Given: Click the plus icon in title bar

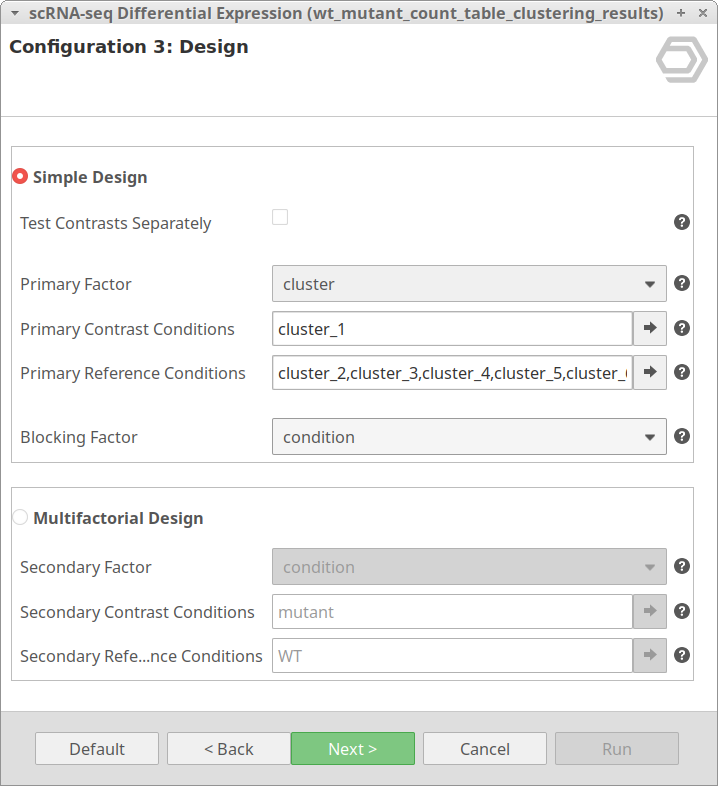Looking at the screenshot, I should (x=681, y=13).
